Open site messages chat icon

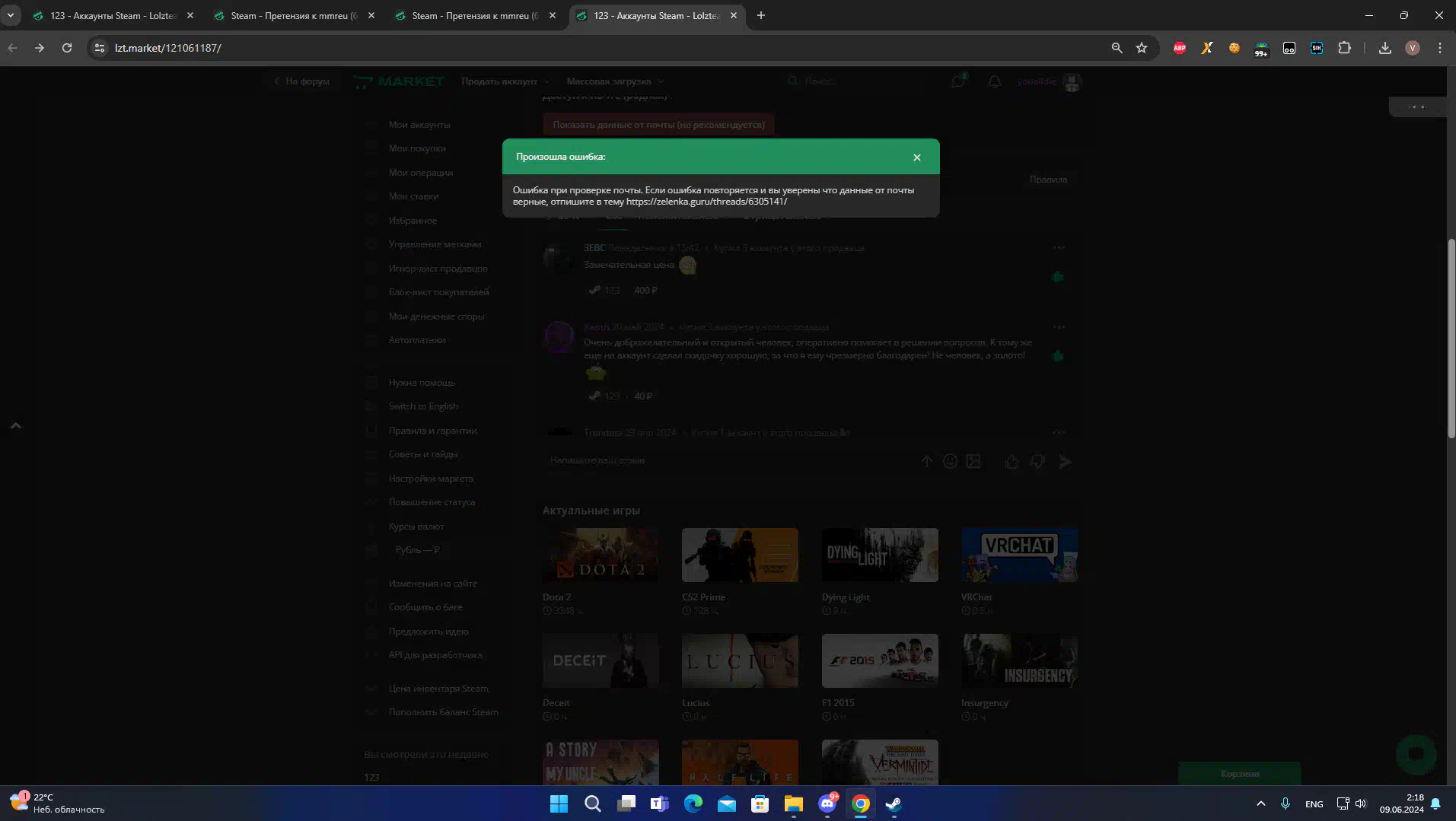(958, 81)
